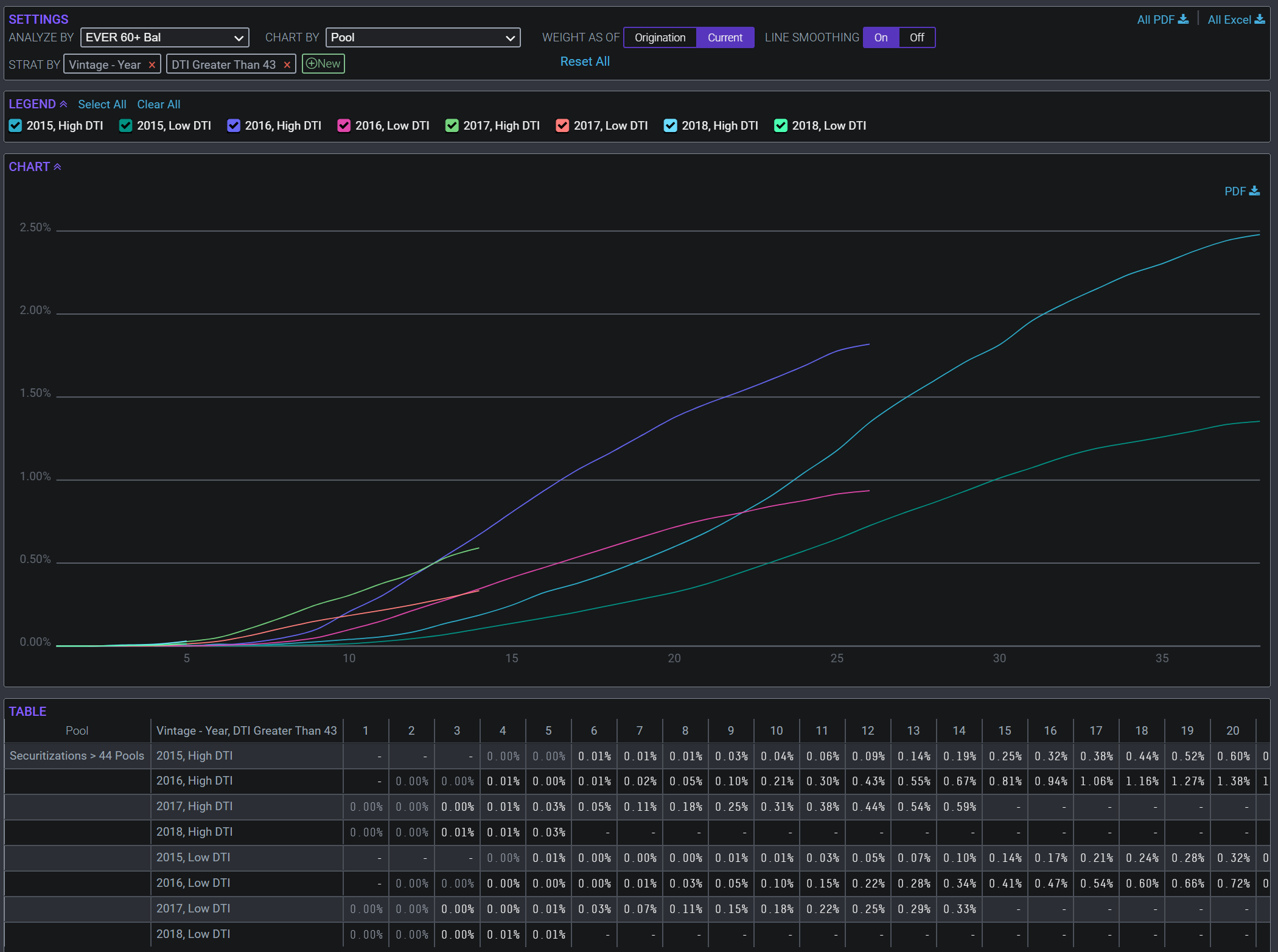Collapse the Chart section chevron
The image size is (1278, 952).
(57, 167)
